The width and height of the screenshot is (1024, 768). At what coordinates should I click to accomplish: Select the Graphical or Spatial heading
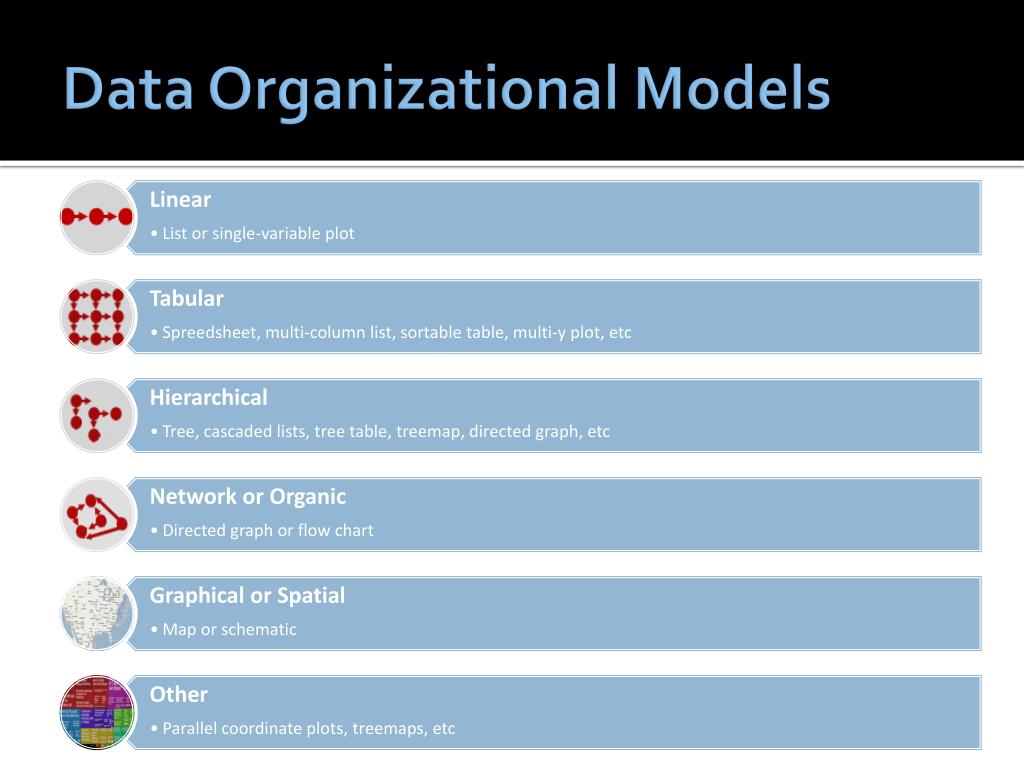pyautogui.click(x=247, y=596)
